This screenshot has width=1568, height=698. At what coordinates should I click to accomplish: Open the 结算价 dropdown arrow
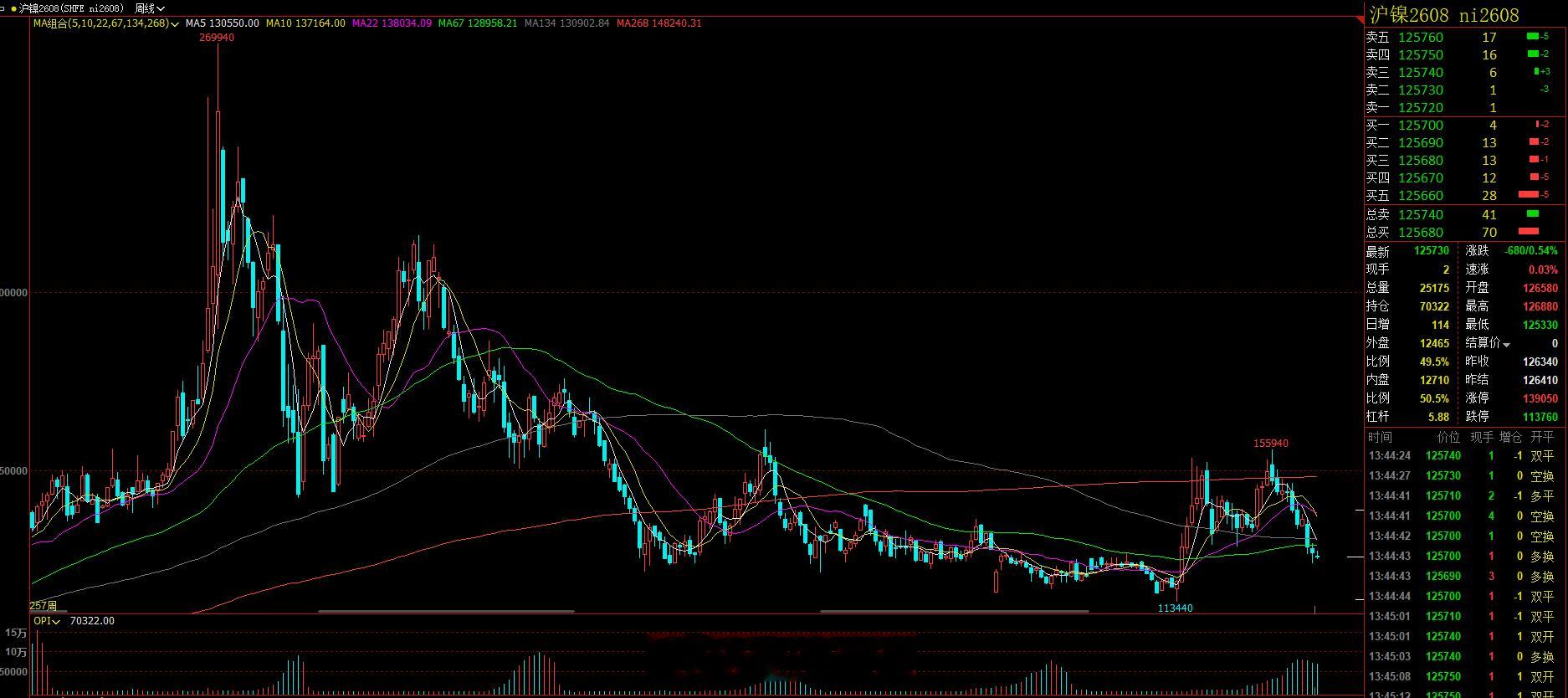pyautogui.click(x=1506, y=345)
